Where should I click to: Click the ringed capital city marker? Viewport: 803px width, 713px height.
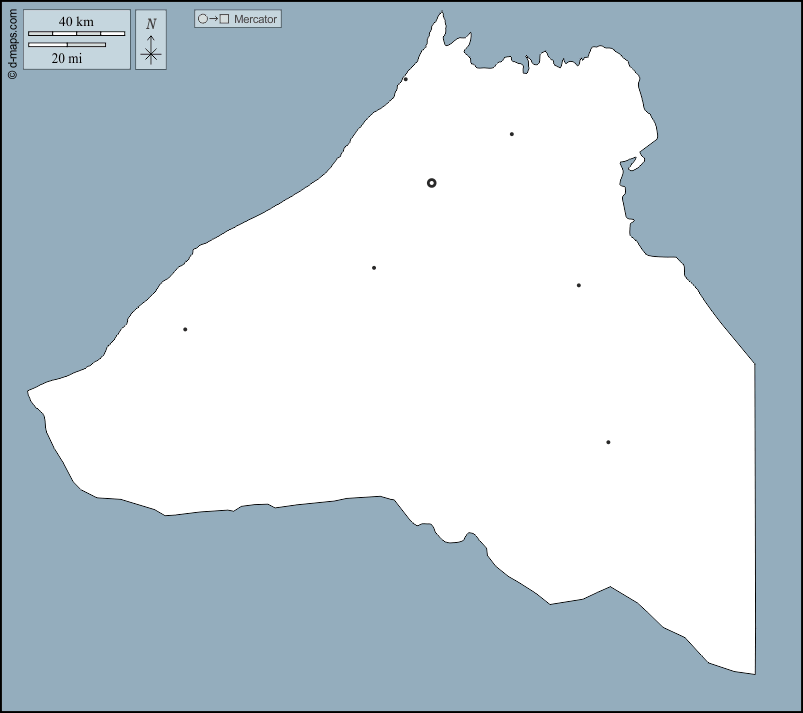pos(431,183)
